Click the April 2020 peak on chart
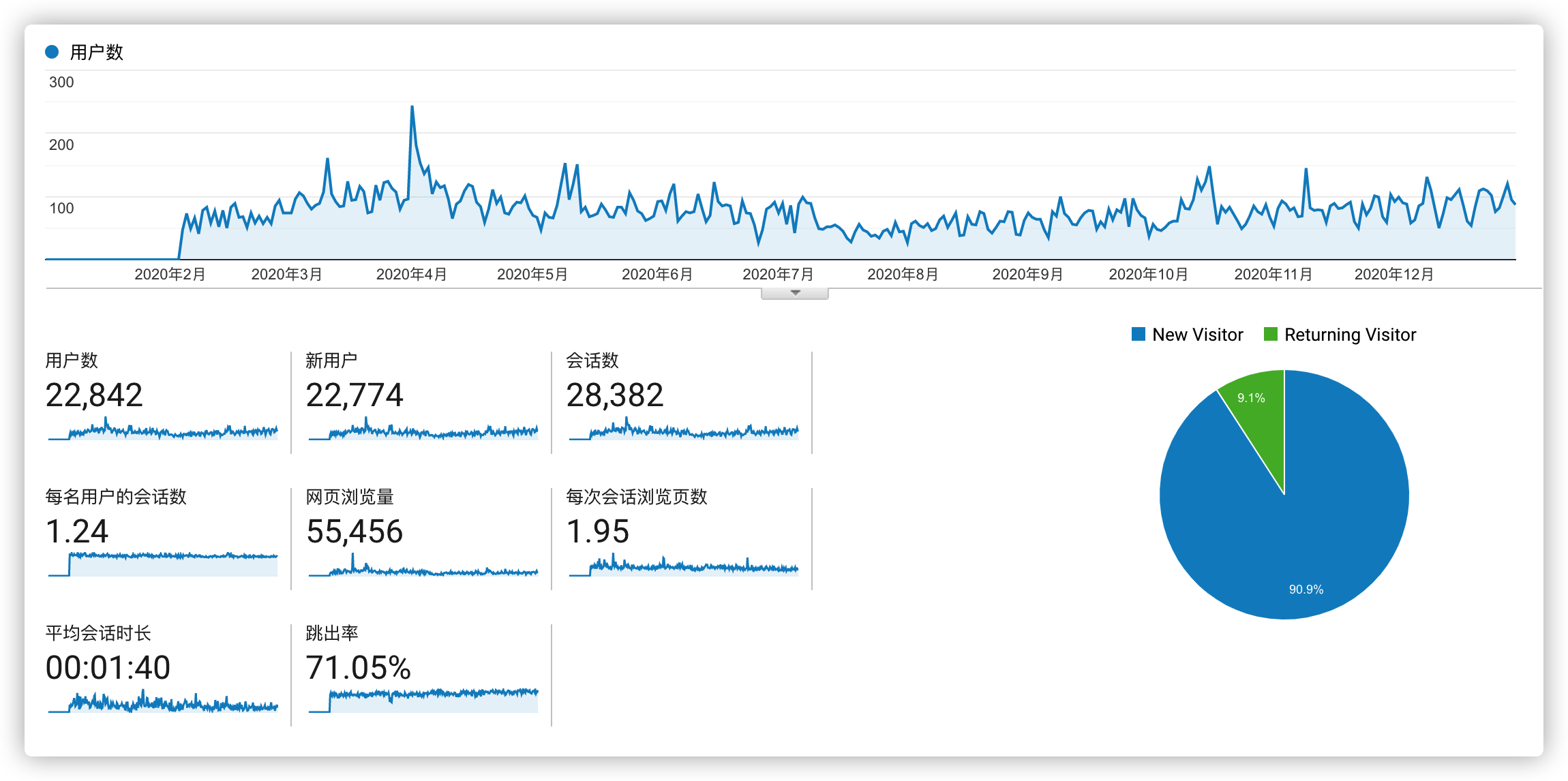This screenshot has width=1568, height=781. [412, 107]
